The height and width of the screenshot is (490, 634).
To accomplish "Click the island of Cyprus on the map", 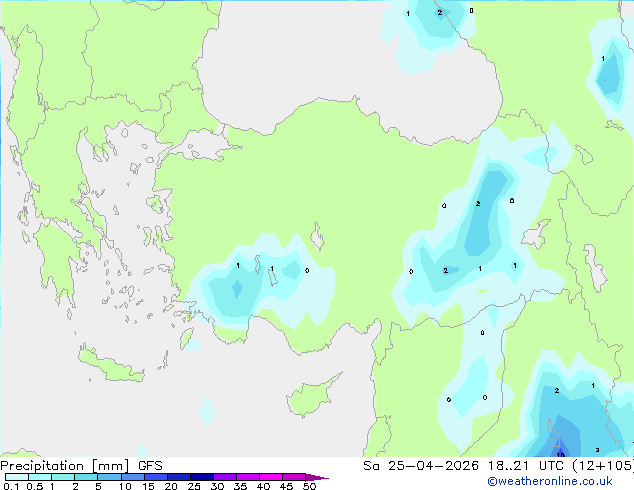I will (311, 397).
